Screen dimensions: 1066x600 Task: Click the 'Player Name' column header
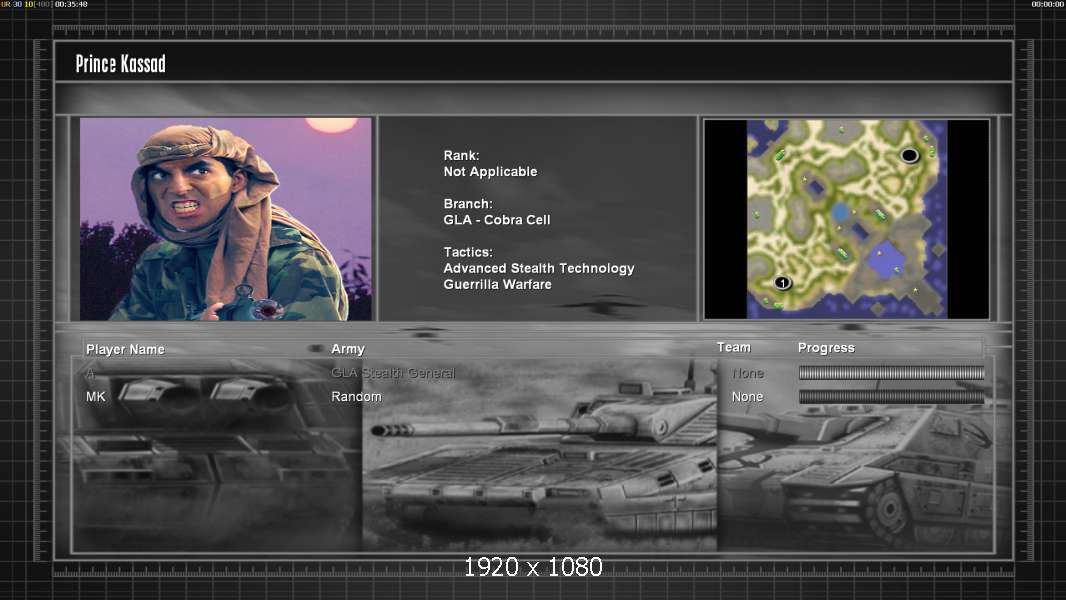(x=125, y=349)
